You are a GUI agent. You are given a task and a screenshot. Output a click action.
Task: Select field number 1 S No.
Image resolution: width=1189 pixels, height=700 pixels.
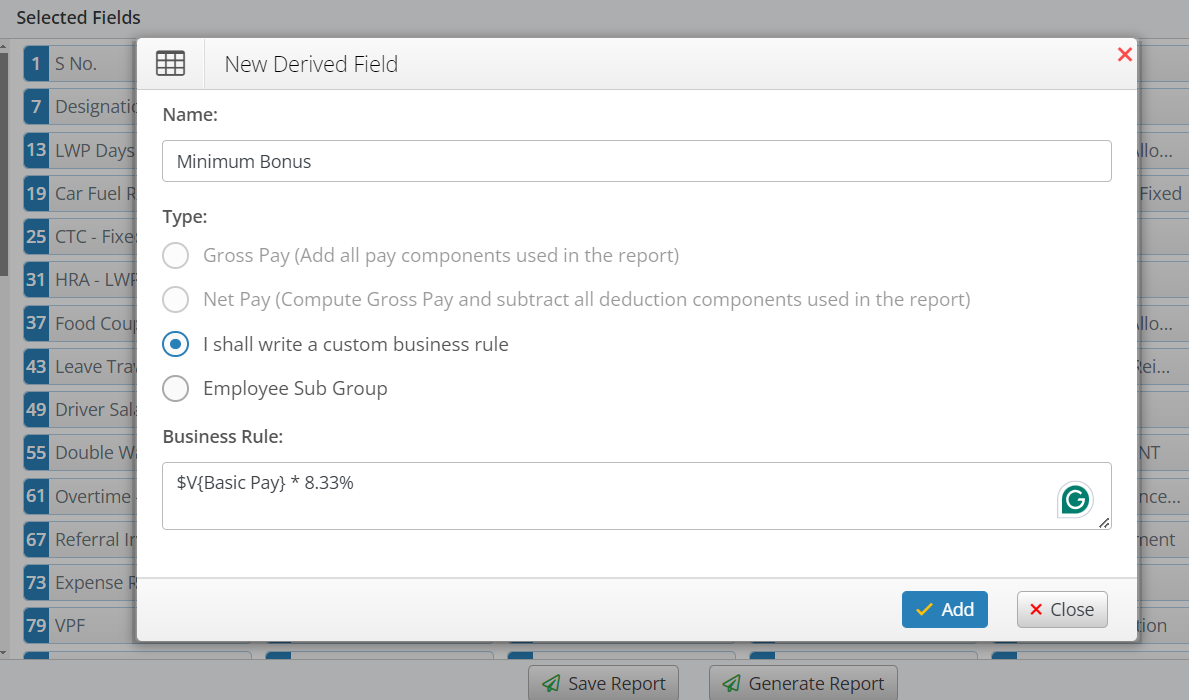(x=80, y=64)
